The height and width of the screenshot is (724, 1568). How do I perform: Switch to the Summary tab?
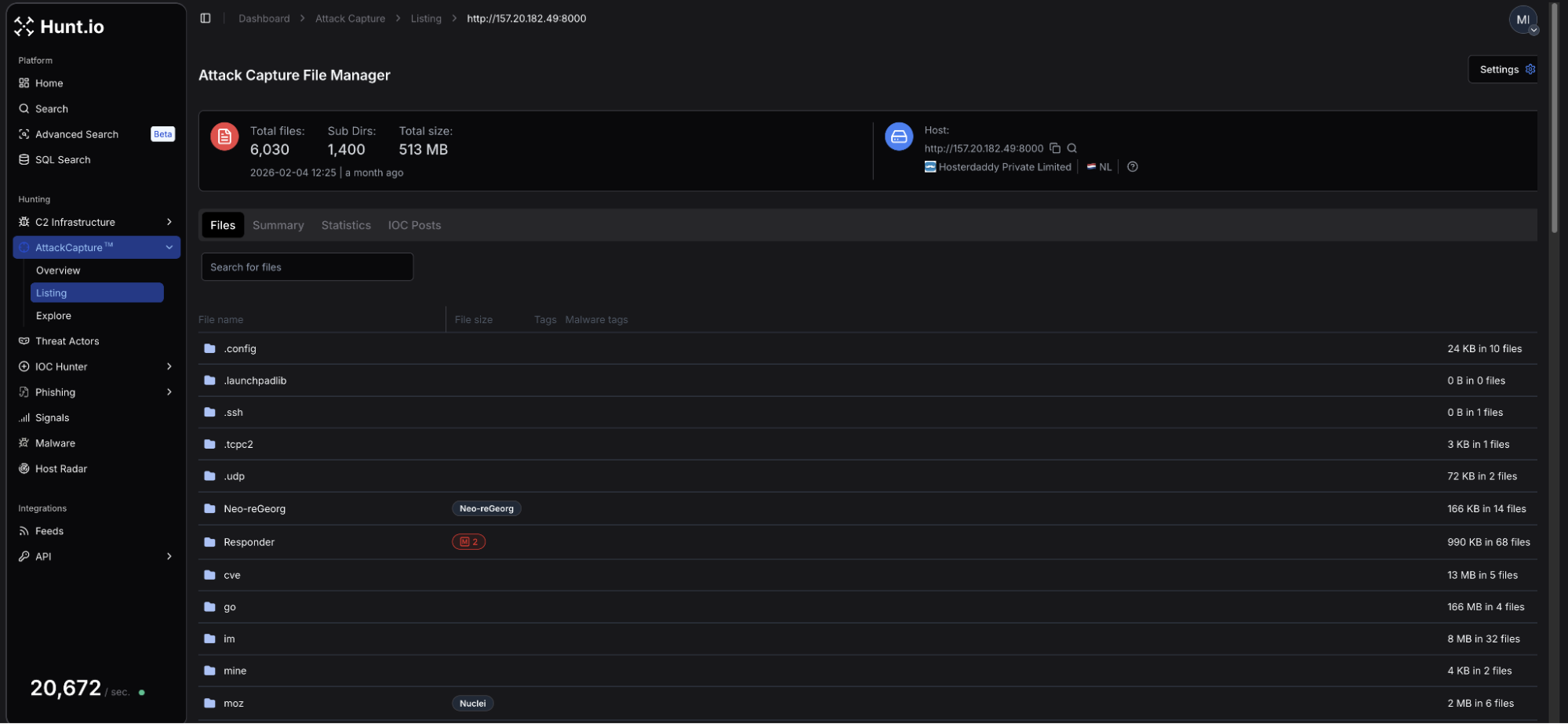click(x=278, y=225)
